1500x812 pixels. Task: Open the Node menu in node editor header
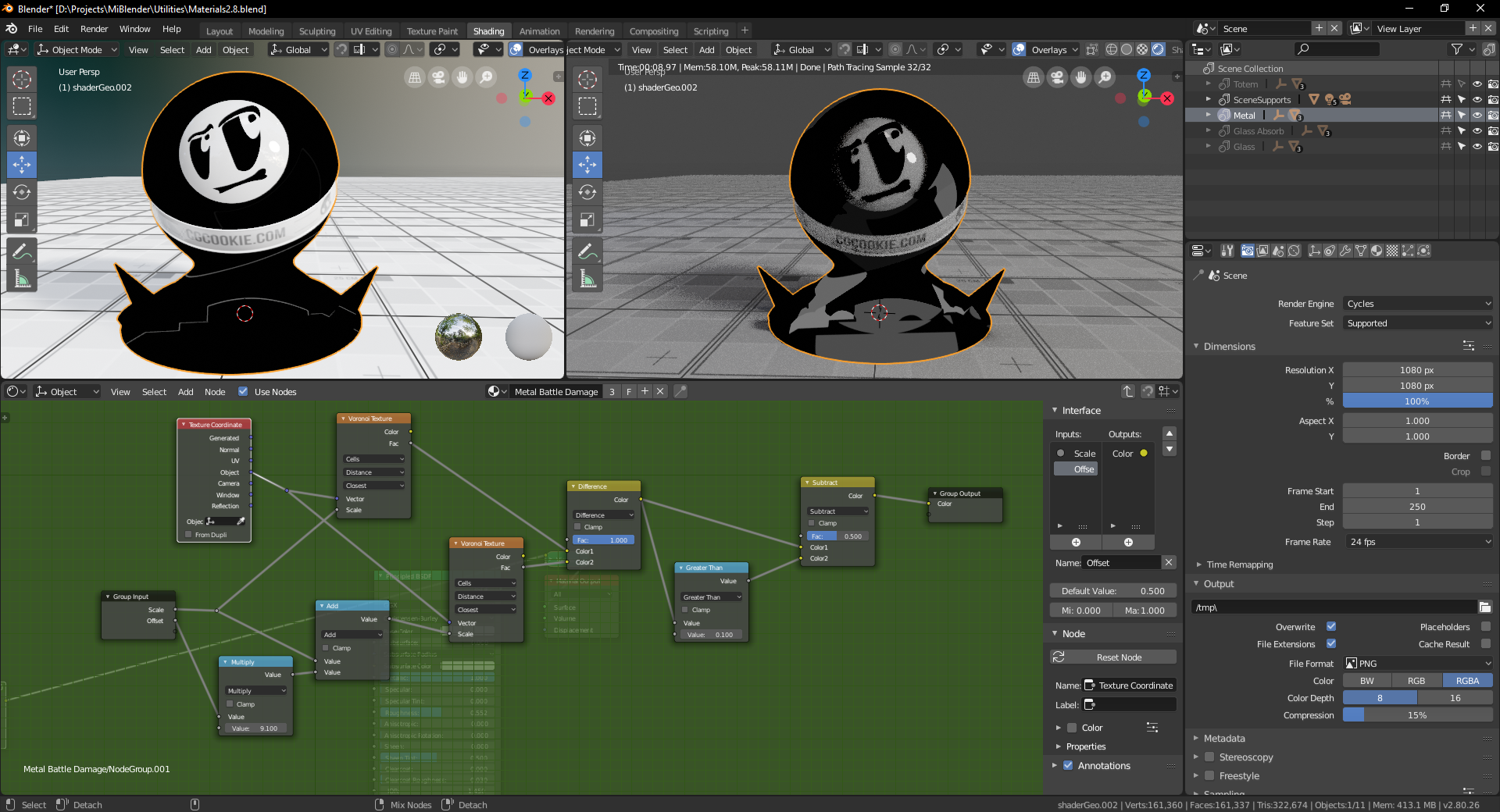tap(215, 392)
